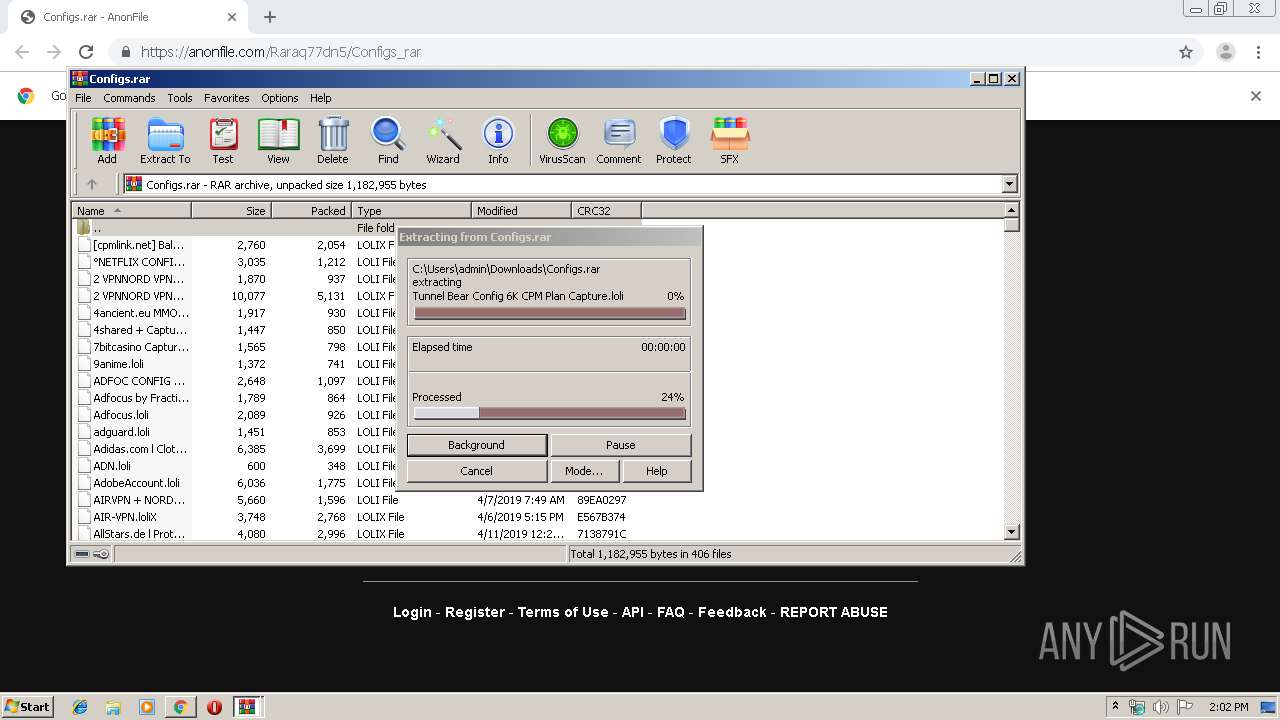Click the Chrome address bar URL

281,52
